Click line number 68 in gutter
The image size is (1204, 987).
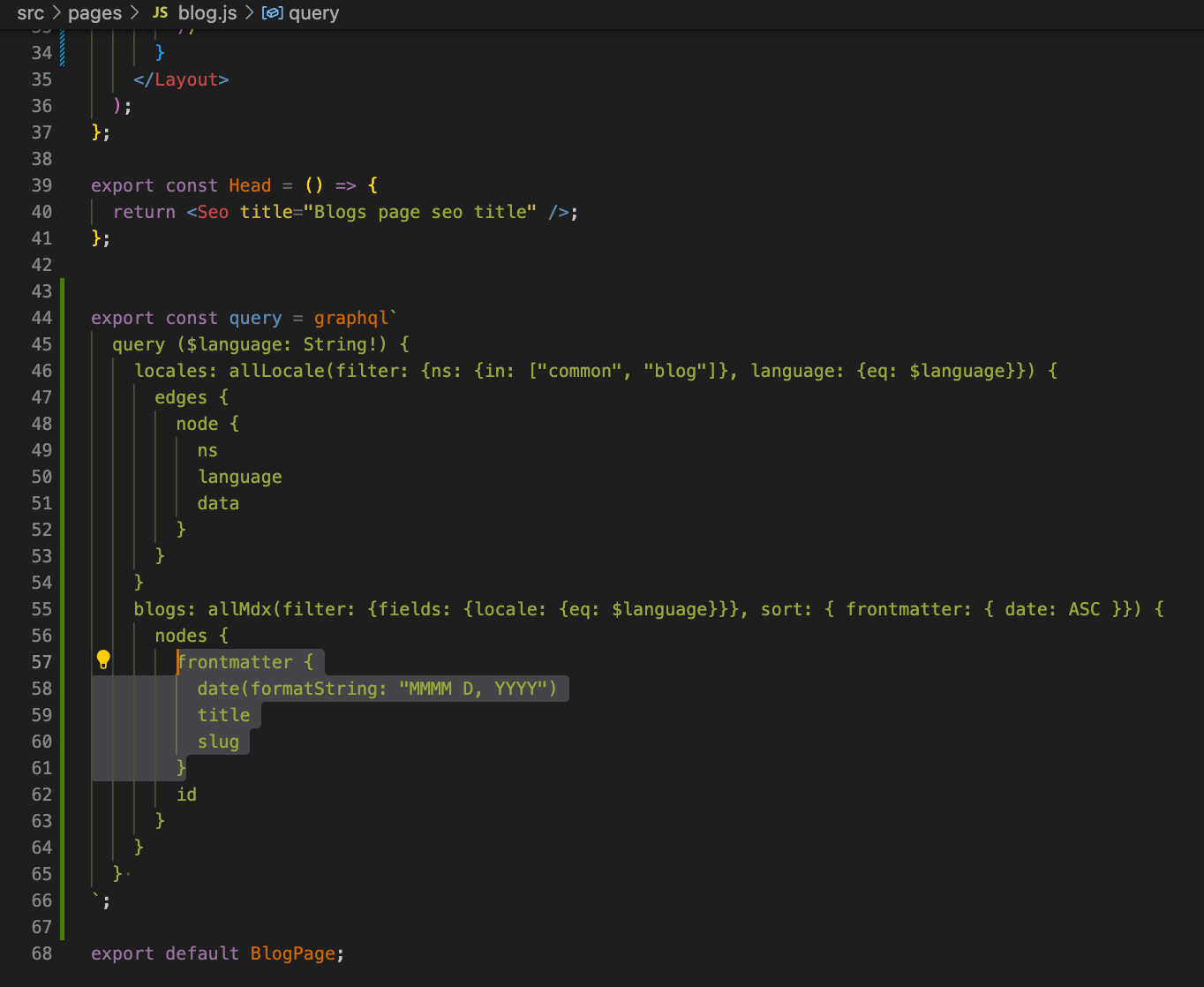coord(41,953)
